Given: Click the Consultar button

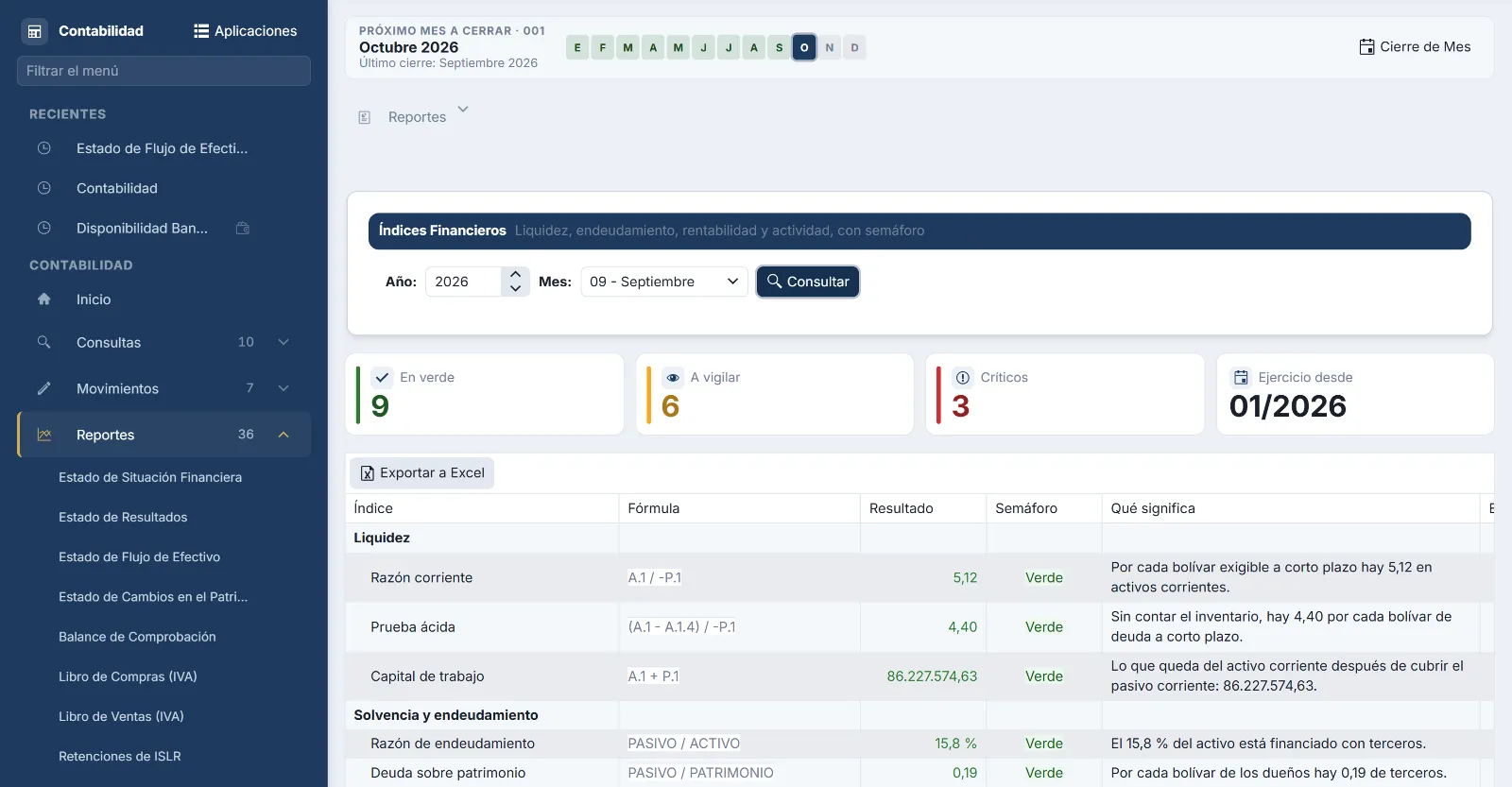Looking at the screenshot, I should tap(808, 282).
